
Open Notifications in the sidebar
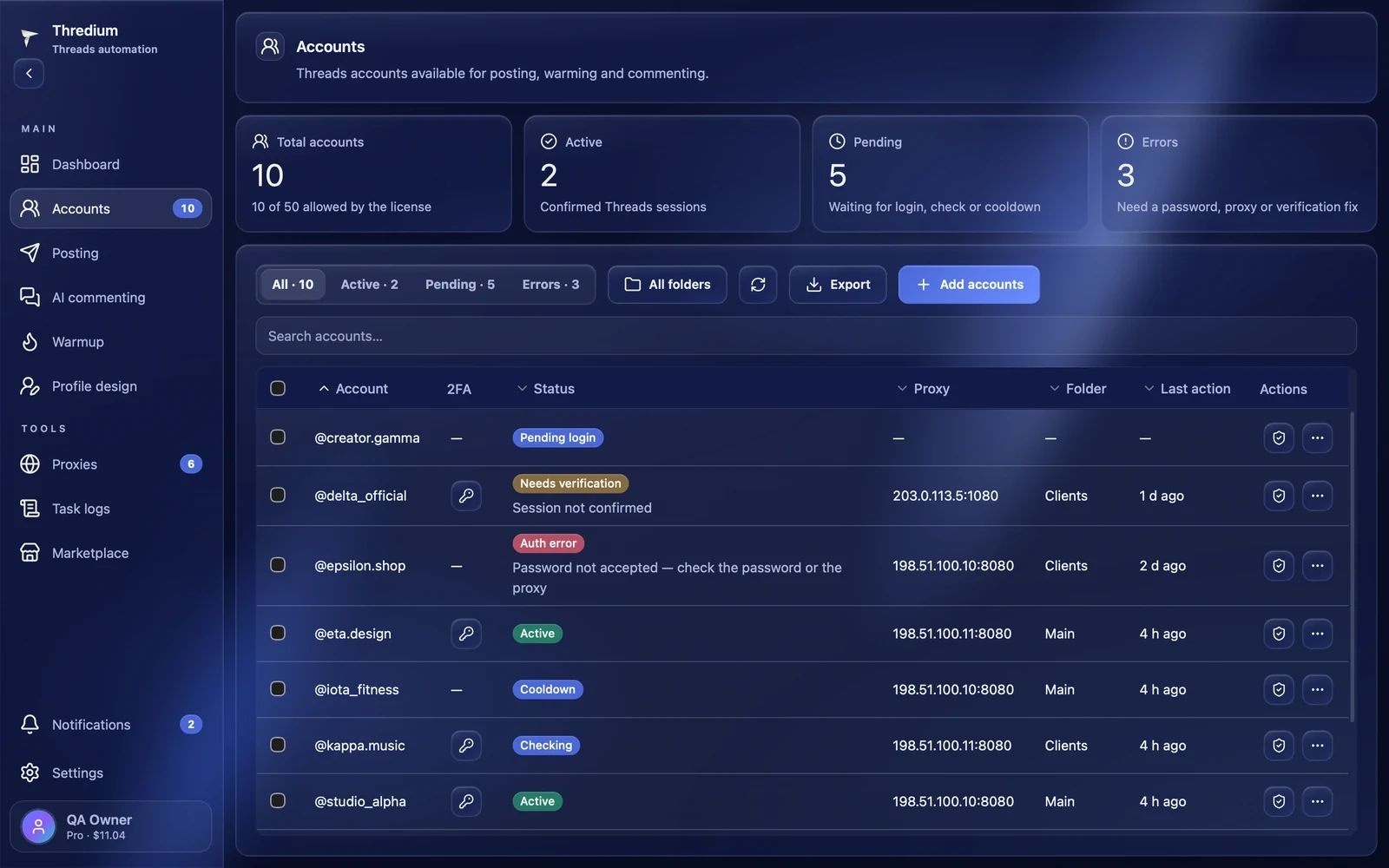[110, 725]
